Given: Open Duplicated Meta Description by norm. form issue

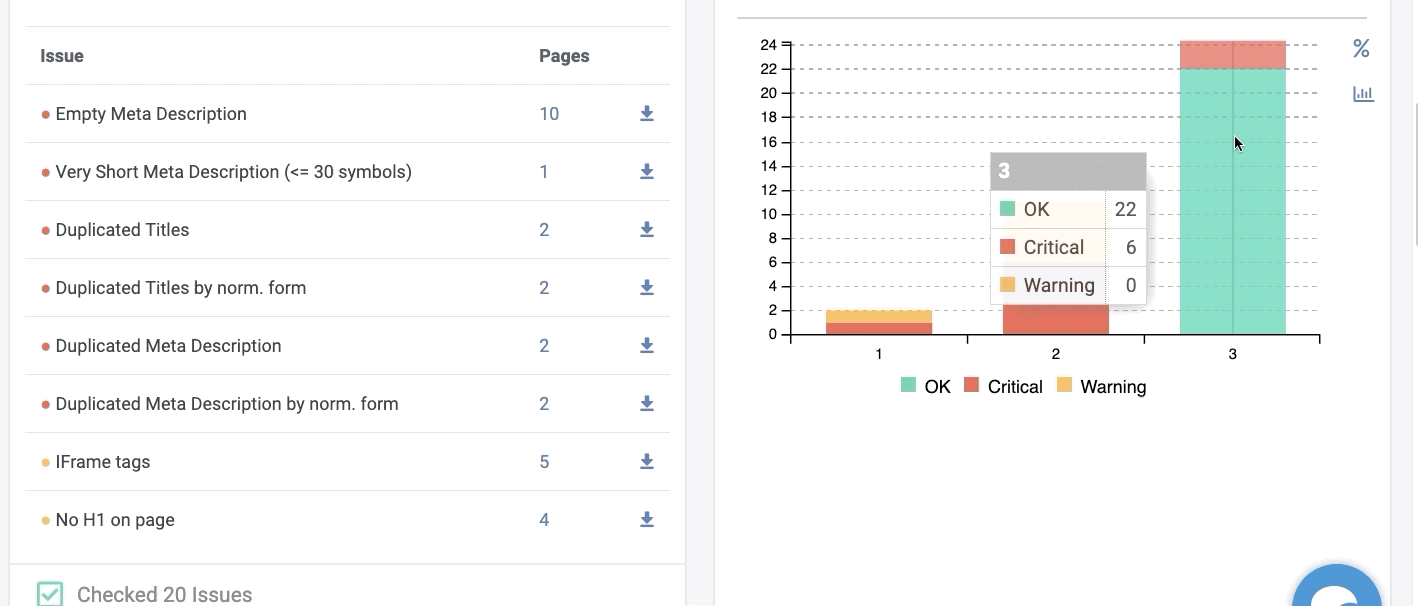Looking at the screenshot, I should click(227, 404).
